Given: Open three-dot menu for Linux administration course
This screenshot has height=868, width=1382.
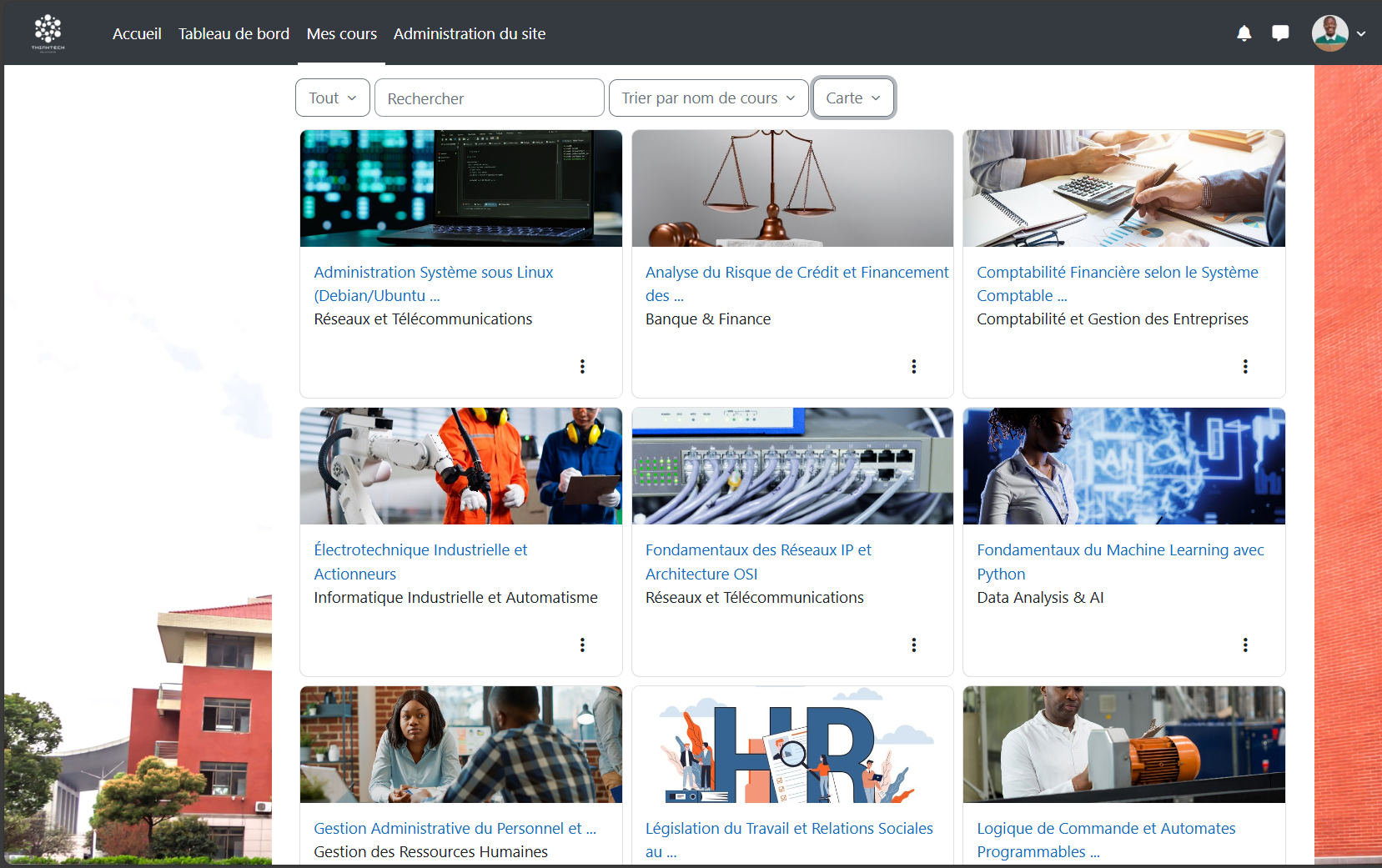Looking at the screenshot, I should [x=582, y=366].
